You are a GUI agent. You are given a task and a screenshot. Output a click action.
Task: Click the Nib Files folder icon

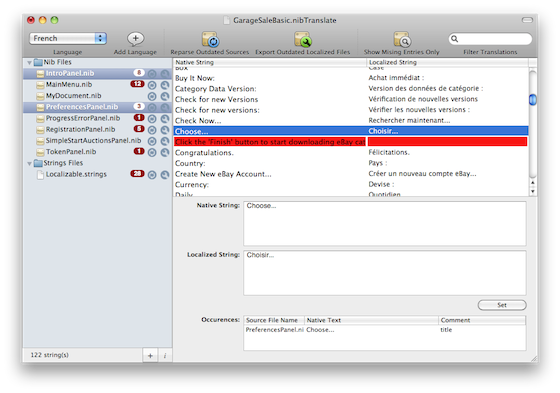(x=38, y=63)
